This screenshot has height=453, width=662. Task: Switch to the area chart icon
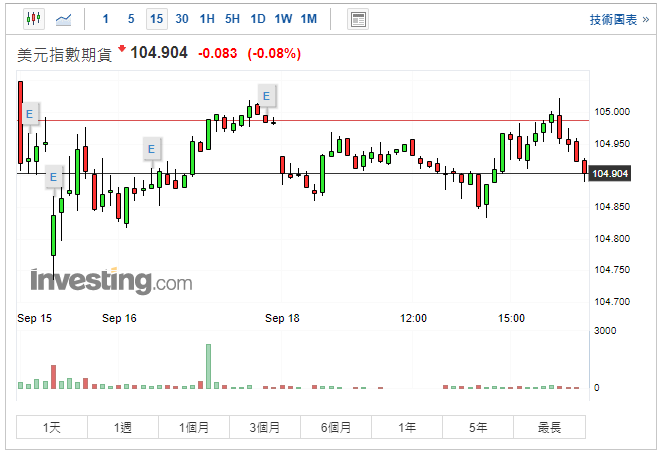63,19
